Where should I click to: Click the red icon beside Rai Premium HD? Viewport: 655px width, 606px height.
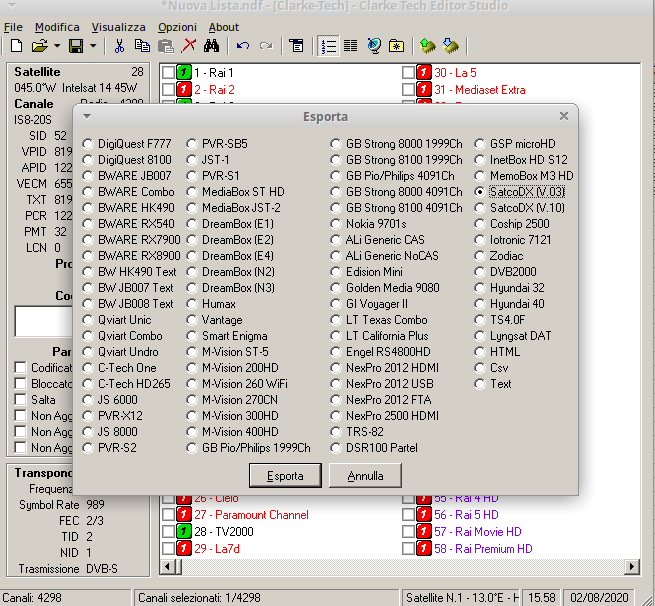424,548
